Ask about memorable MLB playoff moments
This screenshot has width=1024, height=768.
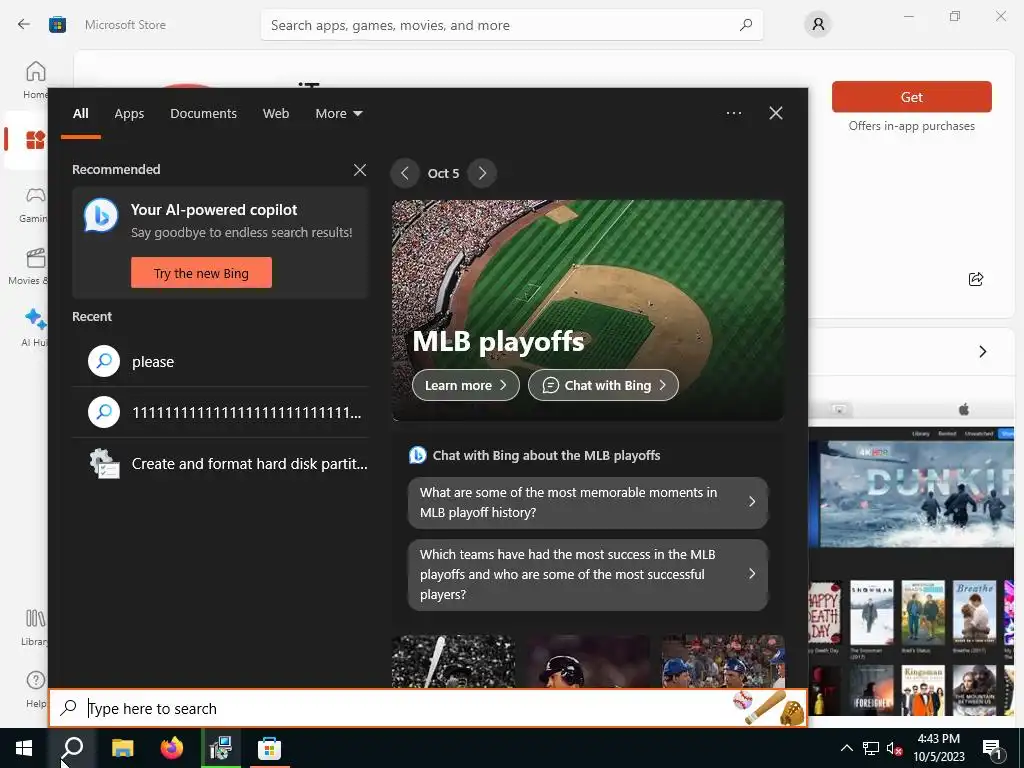click(x=588, y=502)
